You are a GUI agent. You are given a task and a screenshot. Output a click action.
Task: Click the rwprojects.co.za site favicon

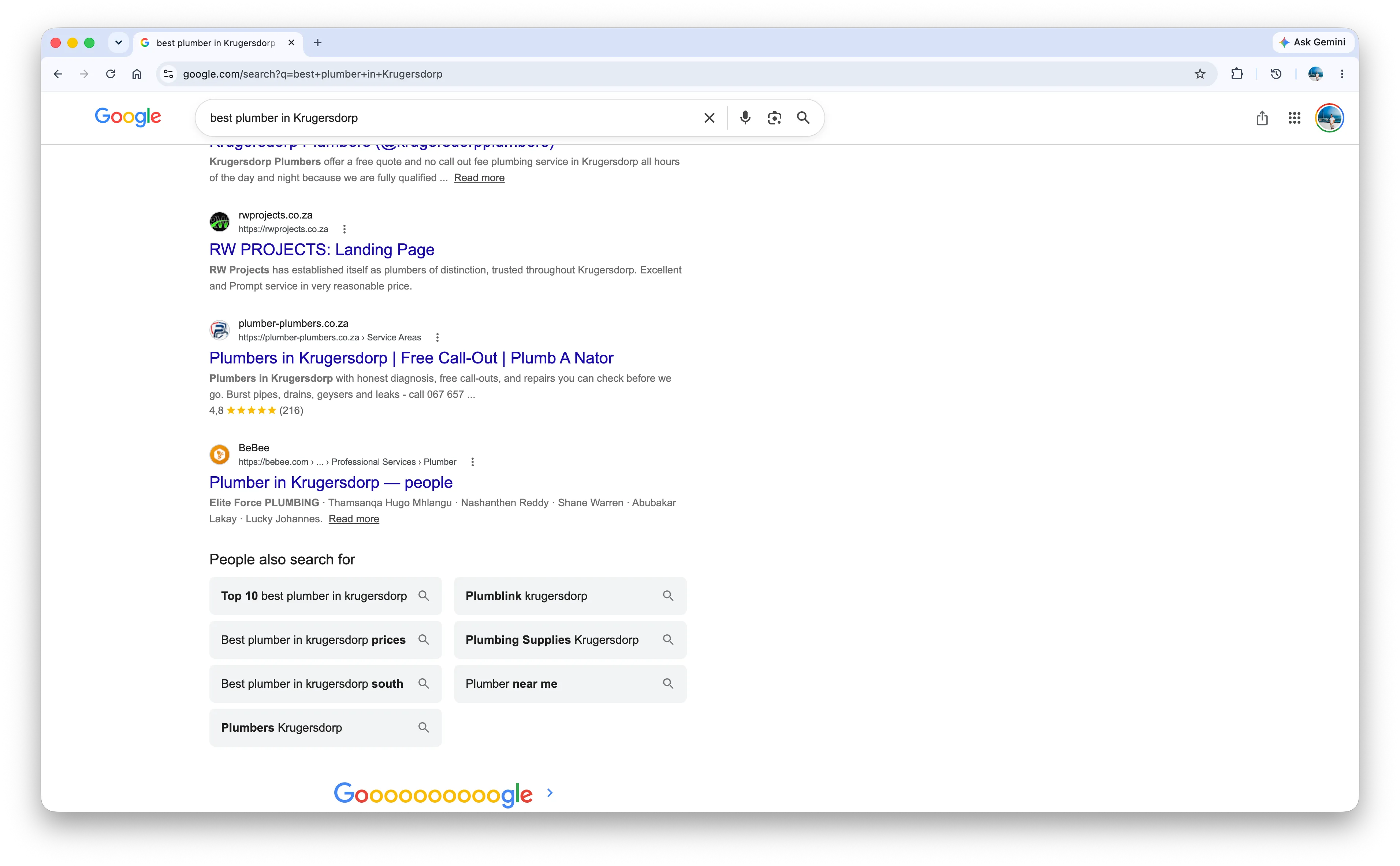click(x=219, y=222)
